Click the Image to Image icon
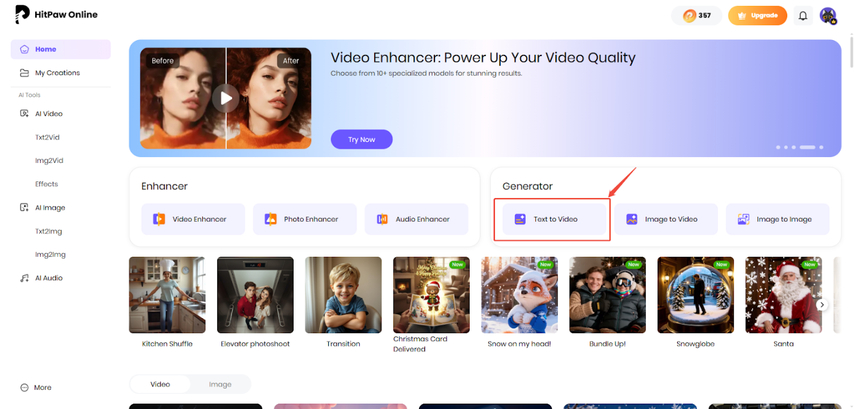 pyautogui.click(x=743, y=219)
